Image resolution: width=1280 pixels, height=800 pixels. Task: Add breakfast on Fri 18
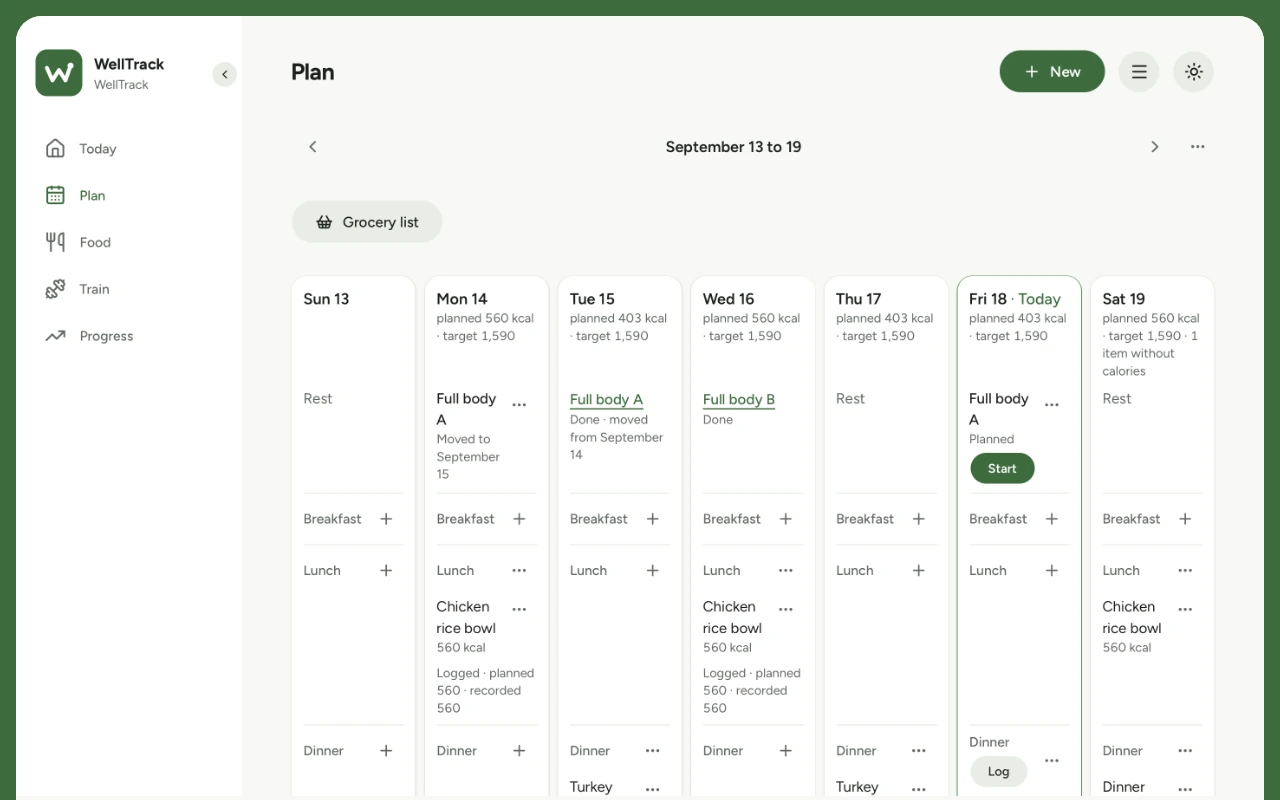tap(1051, 519)
